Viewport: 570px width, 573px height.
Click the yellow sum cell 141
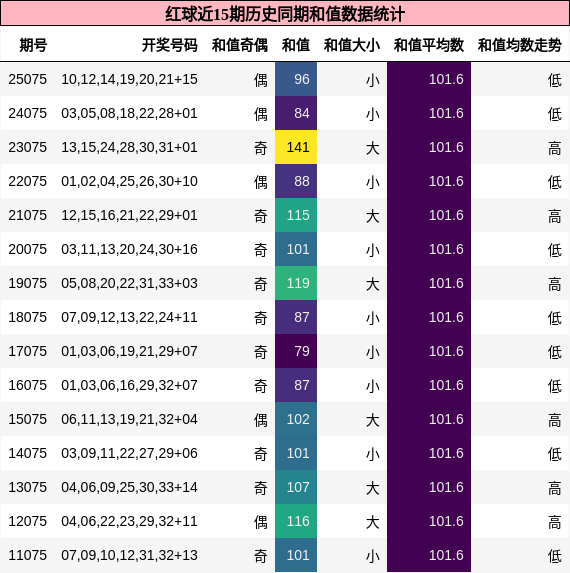pos(296,147)
